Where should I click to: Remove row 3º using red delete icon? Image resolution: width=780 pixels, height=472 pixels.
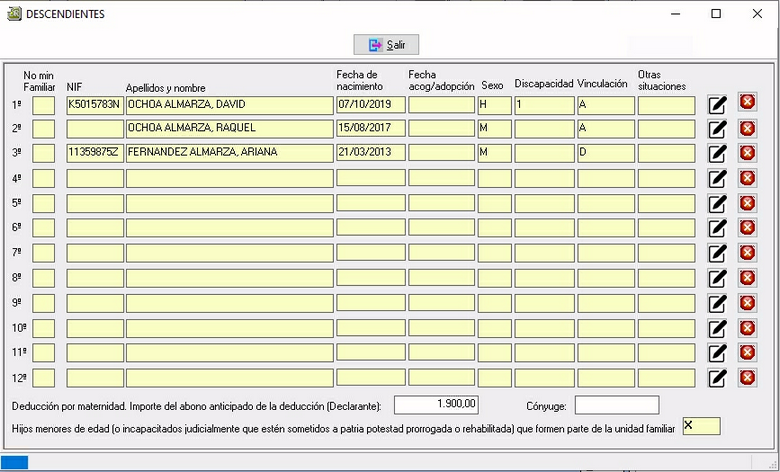[x=747, y=153]
